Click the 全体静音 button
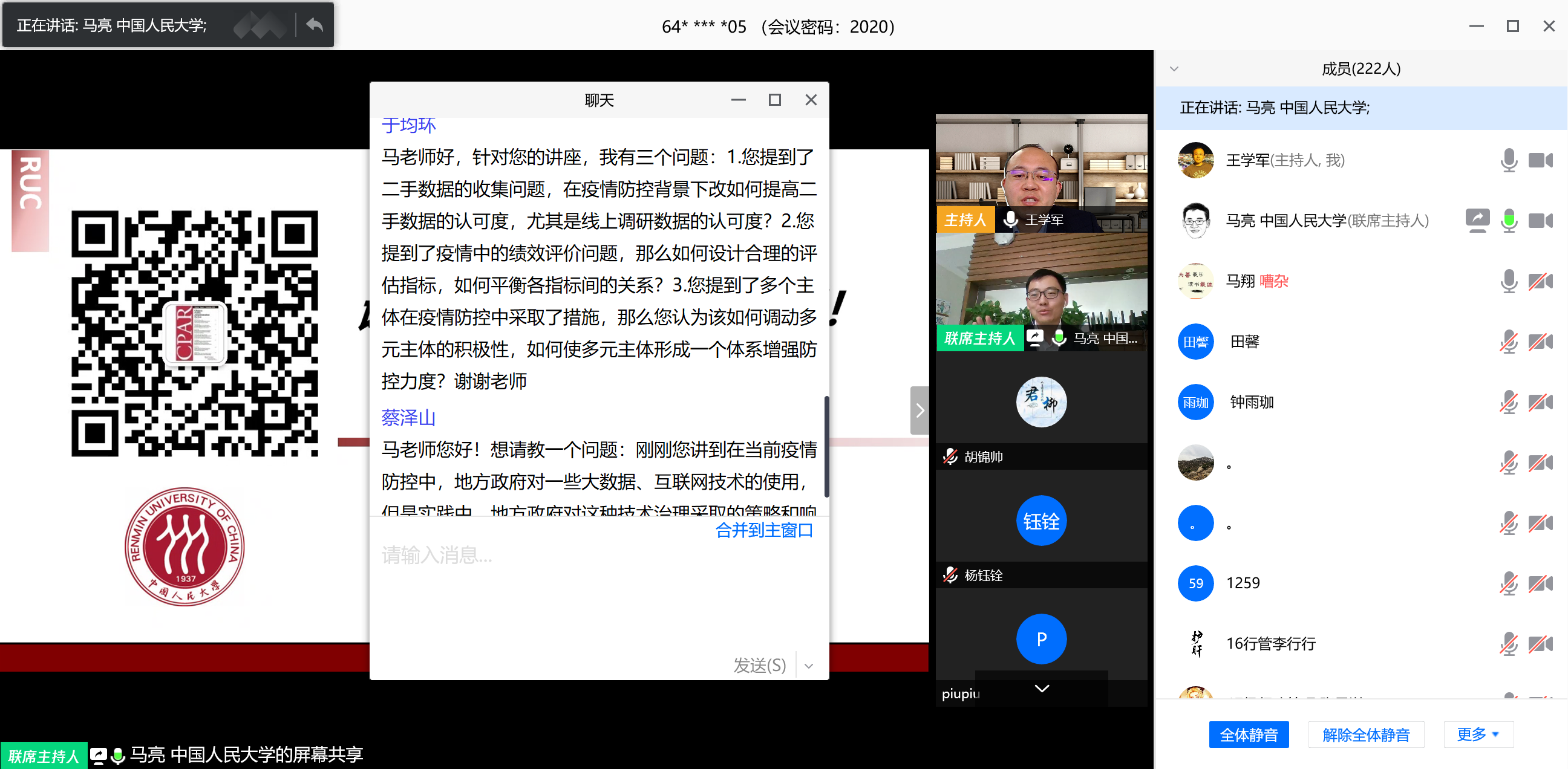Screen dimensions: 1568x769 point(1248,735)
